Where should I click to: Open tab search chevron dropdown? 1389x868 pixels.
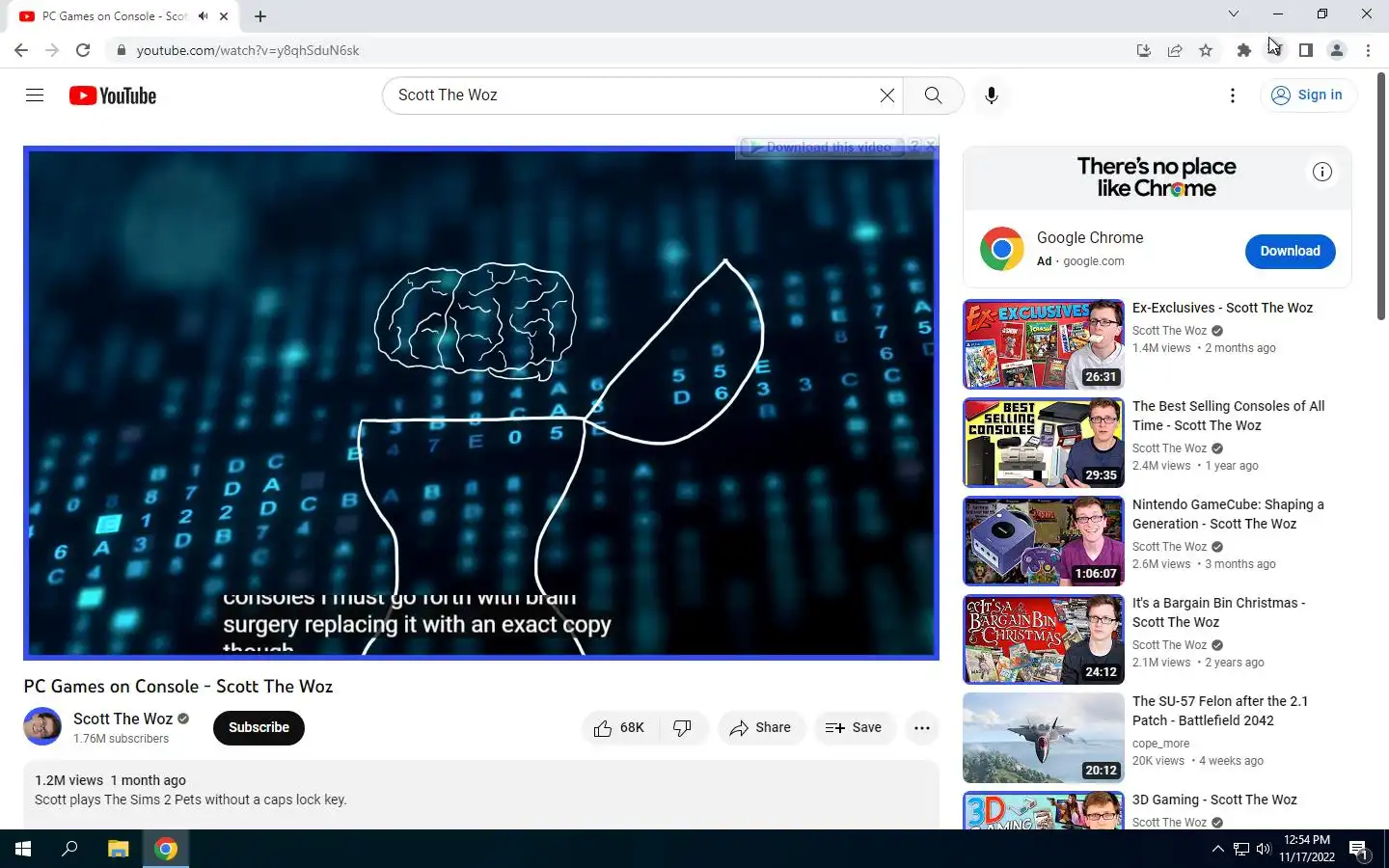point(1233,14)
